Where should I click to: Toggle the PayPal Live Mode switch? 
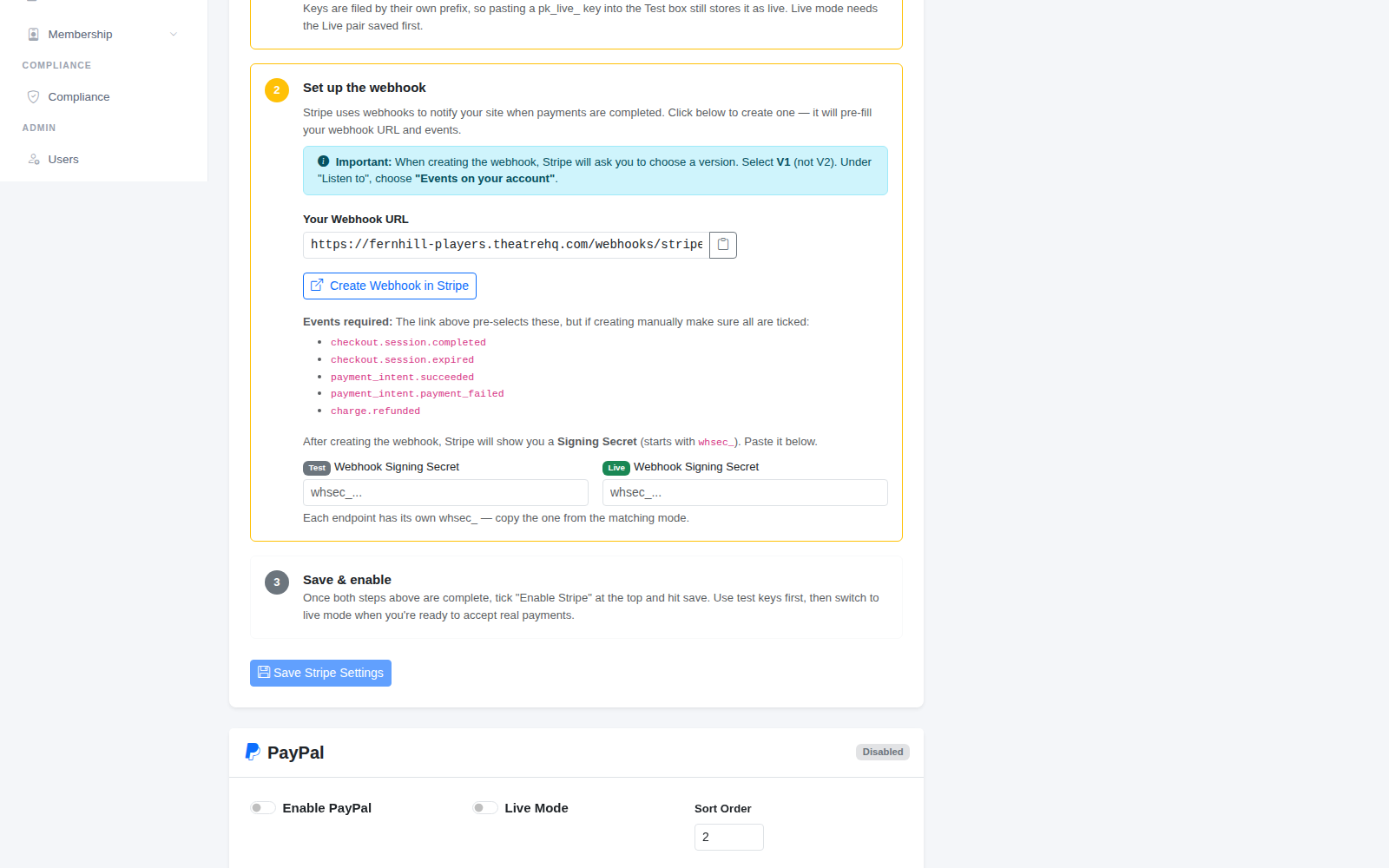pyautogui.click(x=485, y=808)
